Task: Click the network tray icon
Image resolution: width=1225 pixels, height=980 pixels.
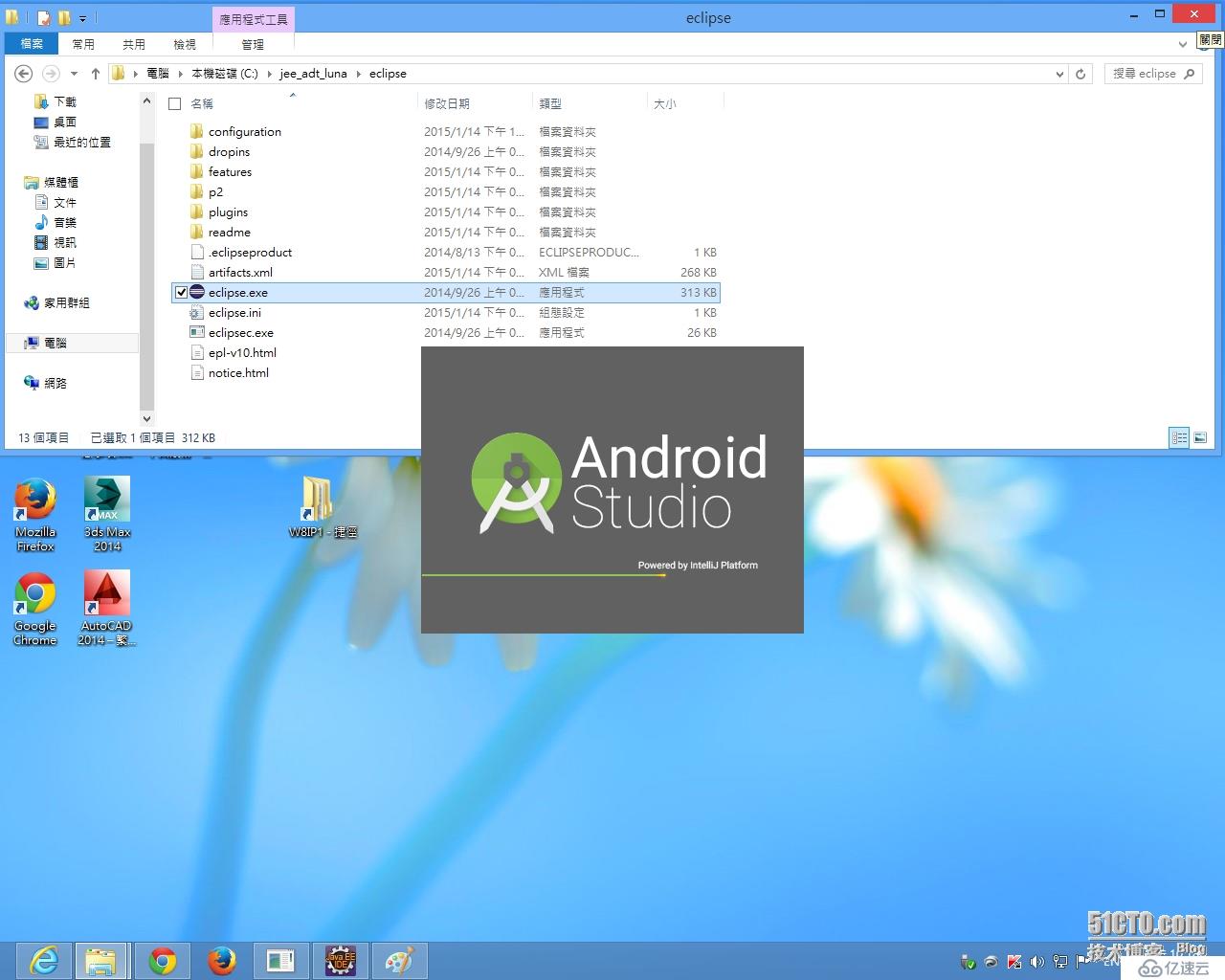Action: click(1060, 962)
